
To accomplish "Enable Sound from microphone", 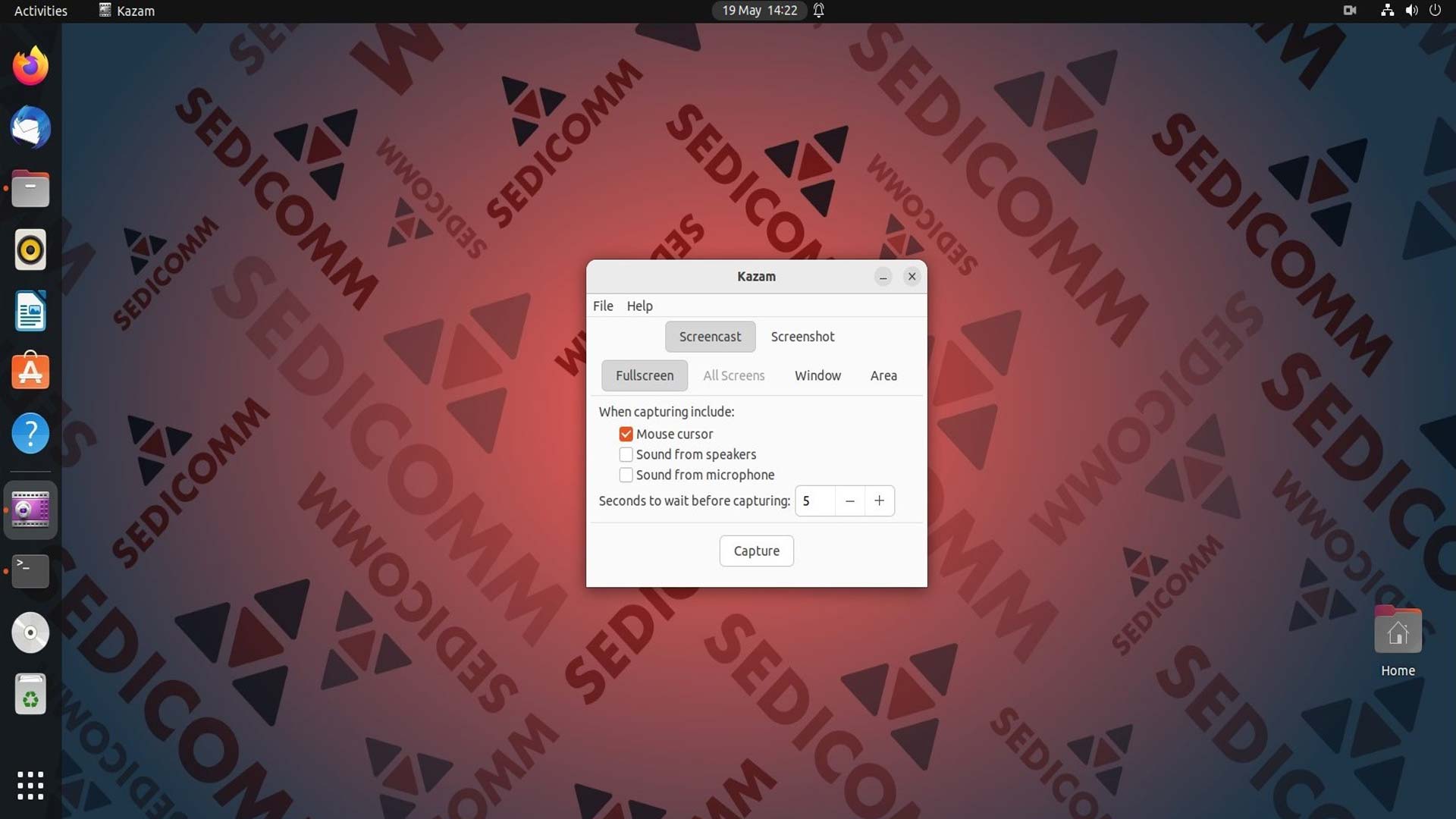I will pos(626,475).
